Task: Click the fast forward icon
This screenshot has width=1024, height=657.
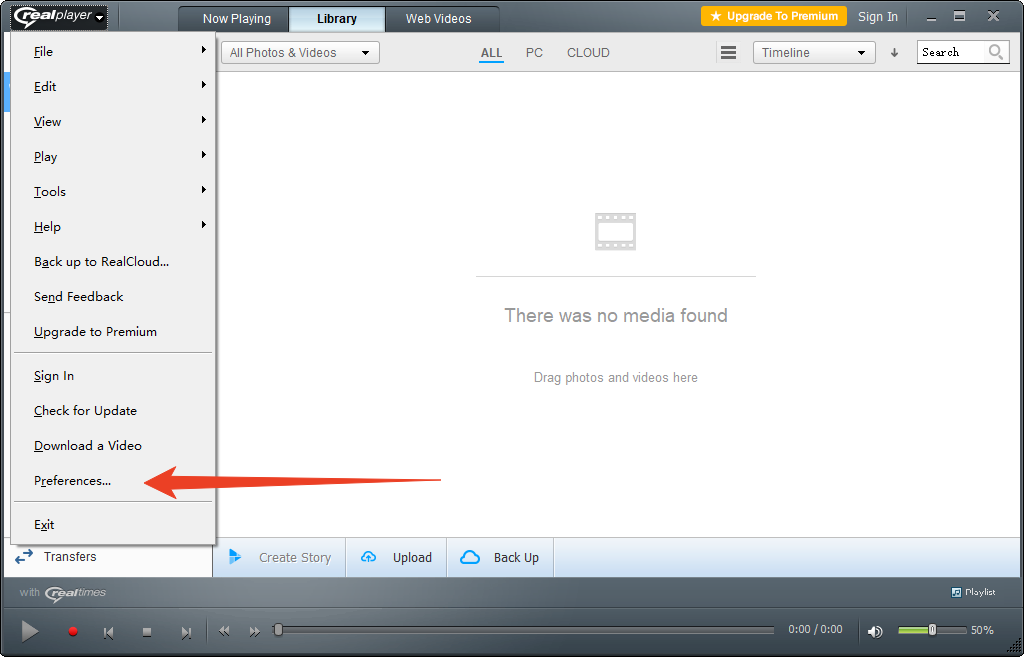Action: pyautogui.click(x=254, y=631)
